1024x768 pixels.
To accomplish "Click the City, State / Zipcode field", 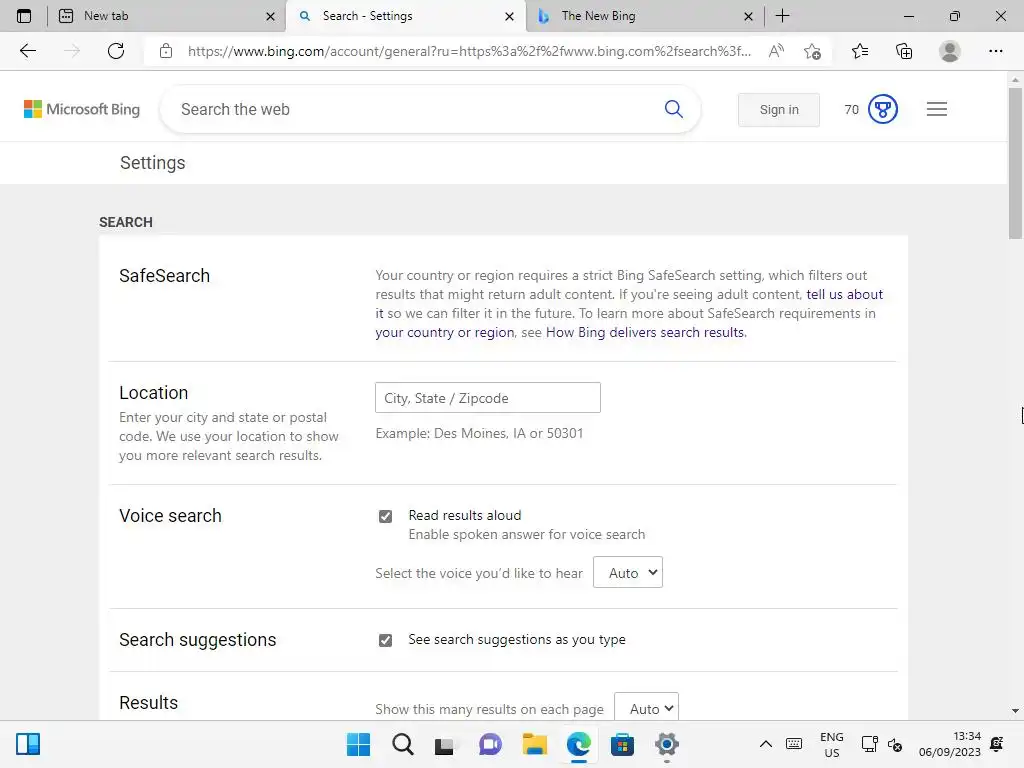I will [x=488, y=398].
